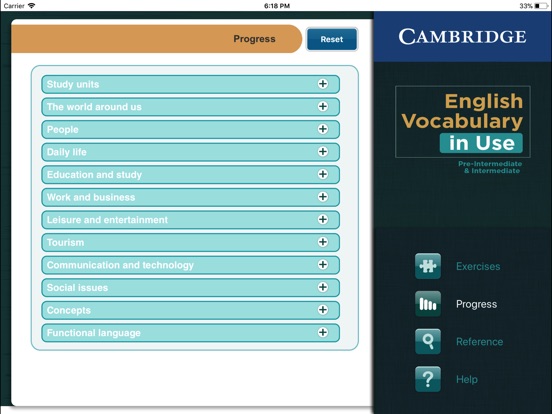The image size is (552, 414).
Task: Select the Help menu label
Action: (x=467, y=379)
